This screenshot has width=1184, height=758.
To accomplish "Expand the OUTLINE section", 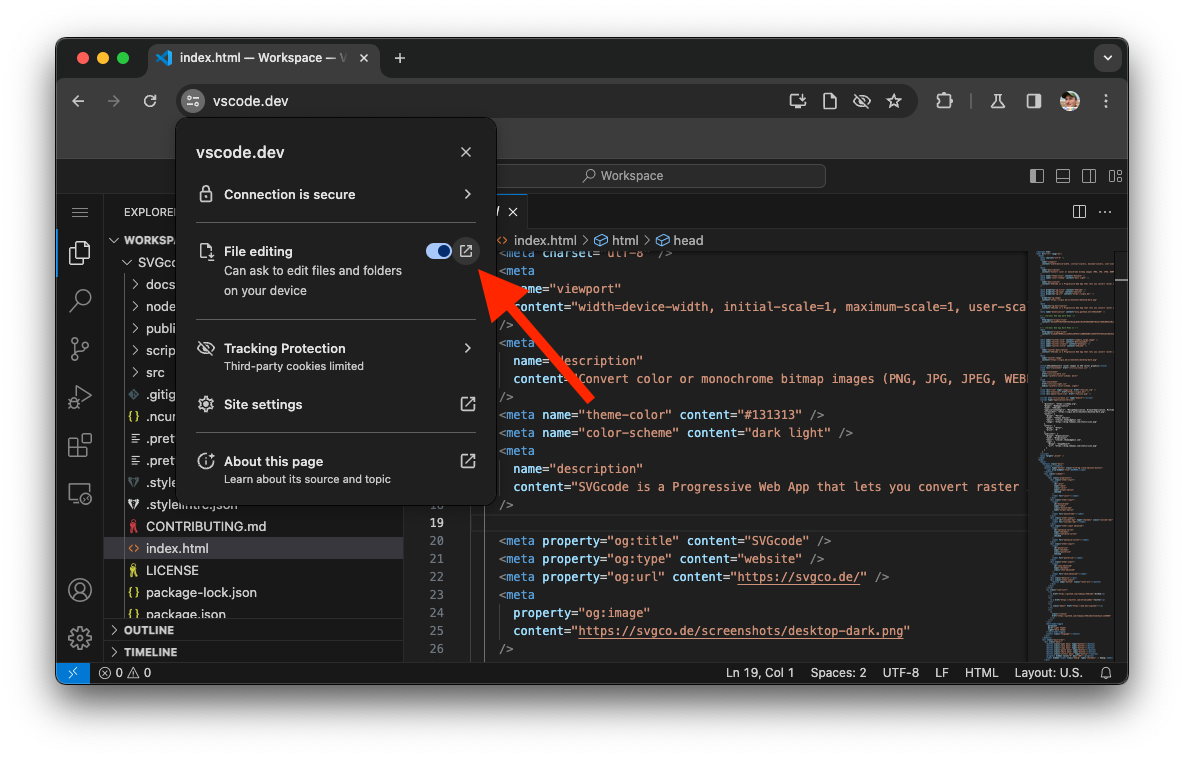I will pyautogui.click(x=147, y=630).
